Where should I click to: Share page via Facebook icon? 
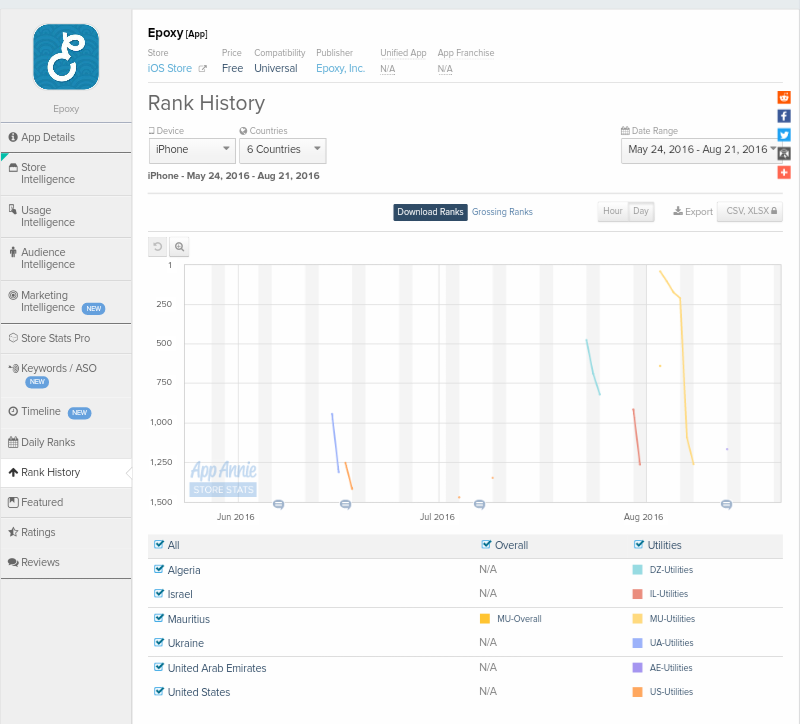coord(784,116)
